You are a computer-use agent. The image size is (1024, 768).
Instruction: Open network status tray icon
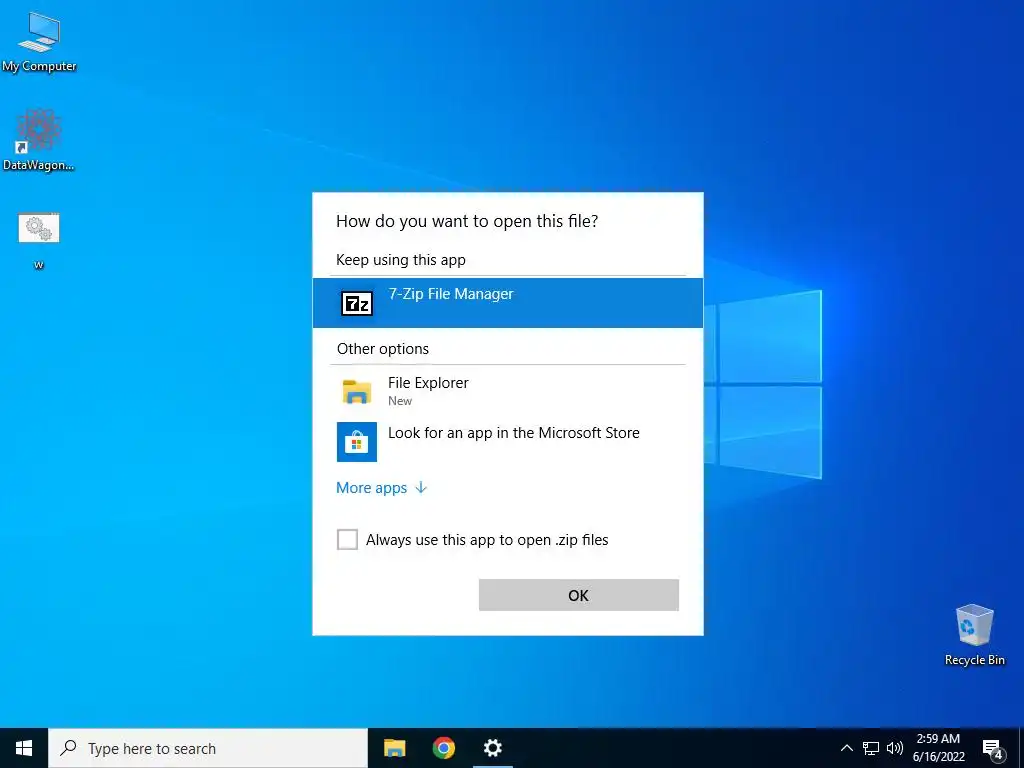click(871, 748)
